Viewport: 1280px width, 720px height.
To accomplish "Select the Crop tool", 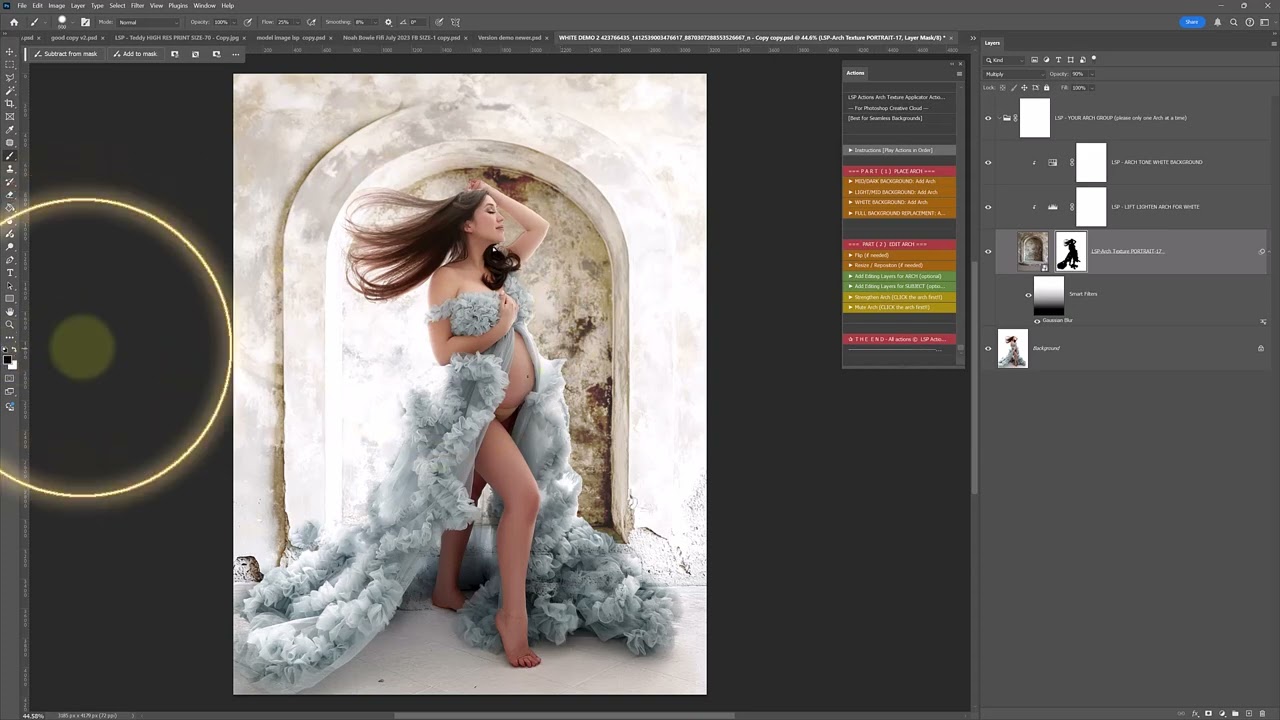I will (10, 104).
